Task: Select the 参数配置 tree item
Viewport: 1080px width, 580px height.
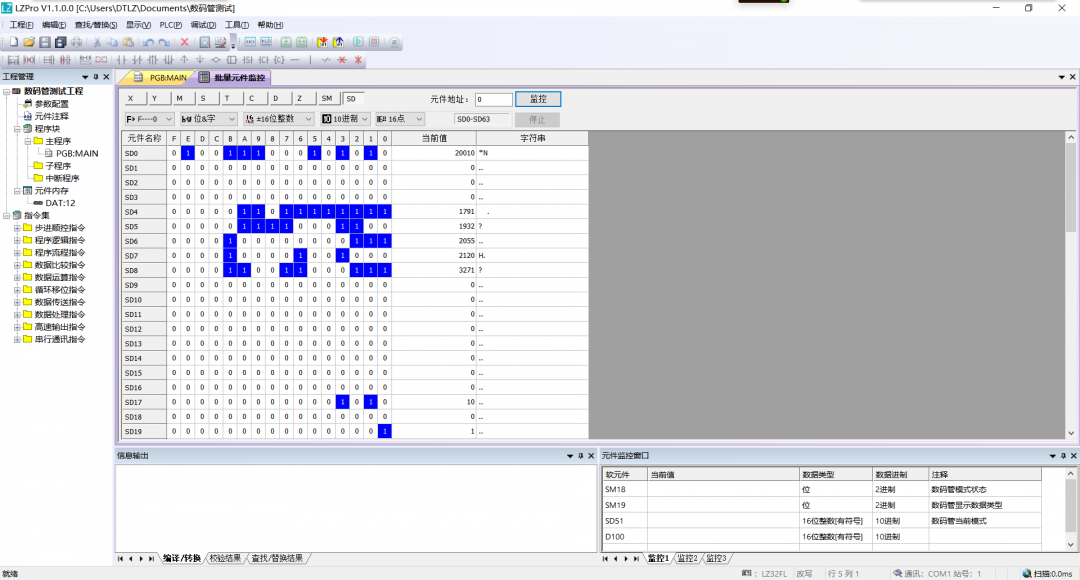Action: click(x=51, y=104)
